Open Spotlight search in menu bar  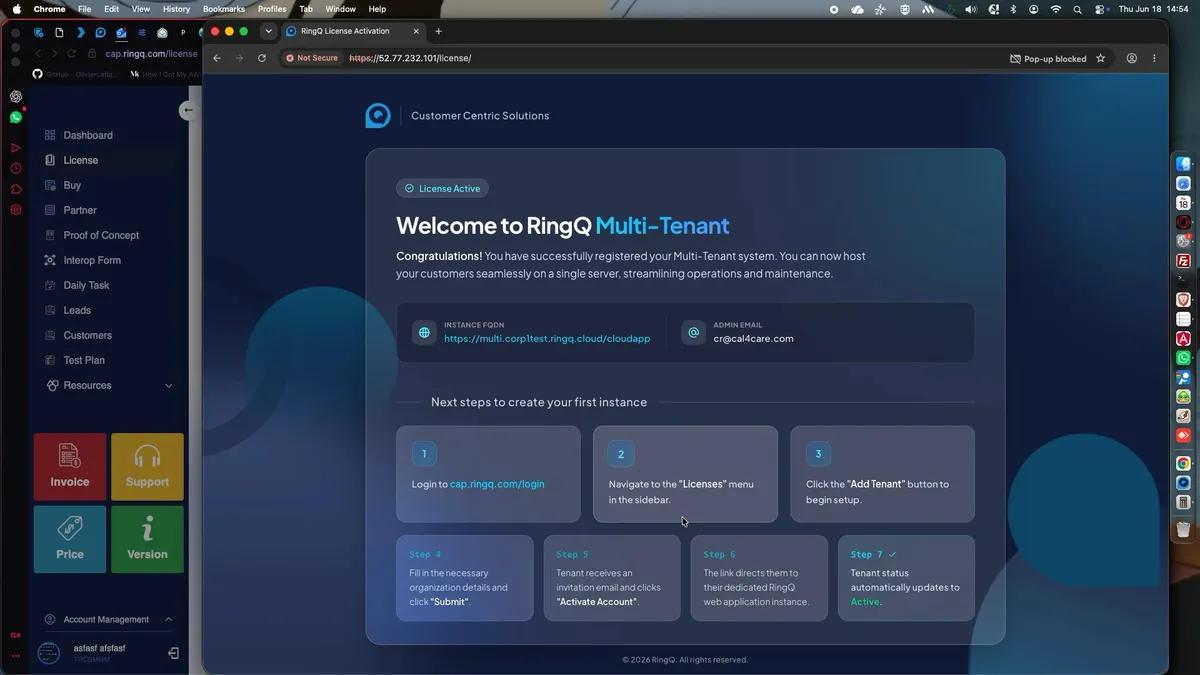click(x=1078, y=9)
